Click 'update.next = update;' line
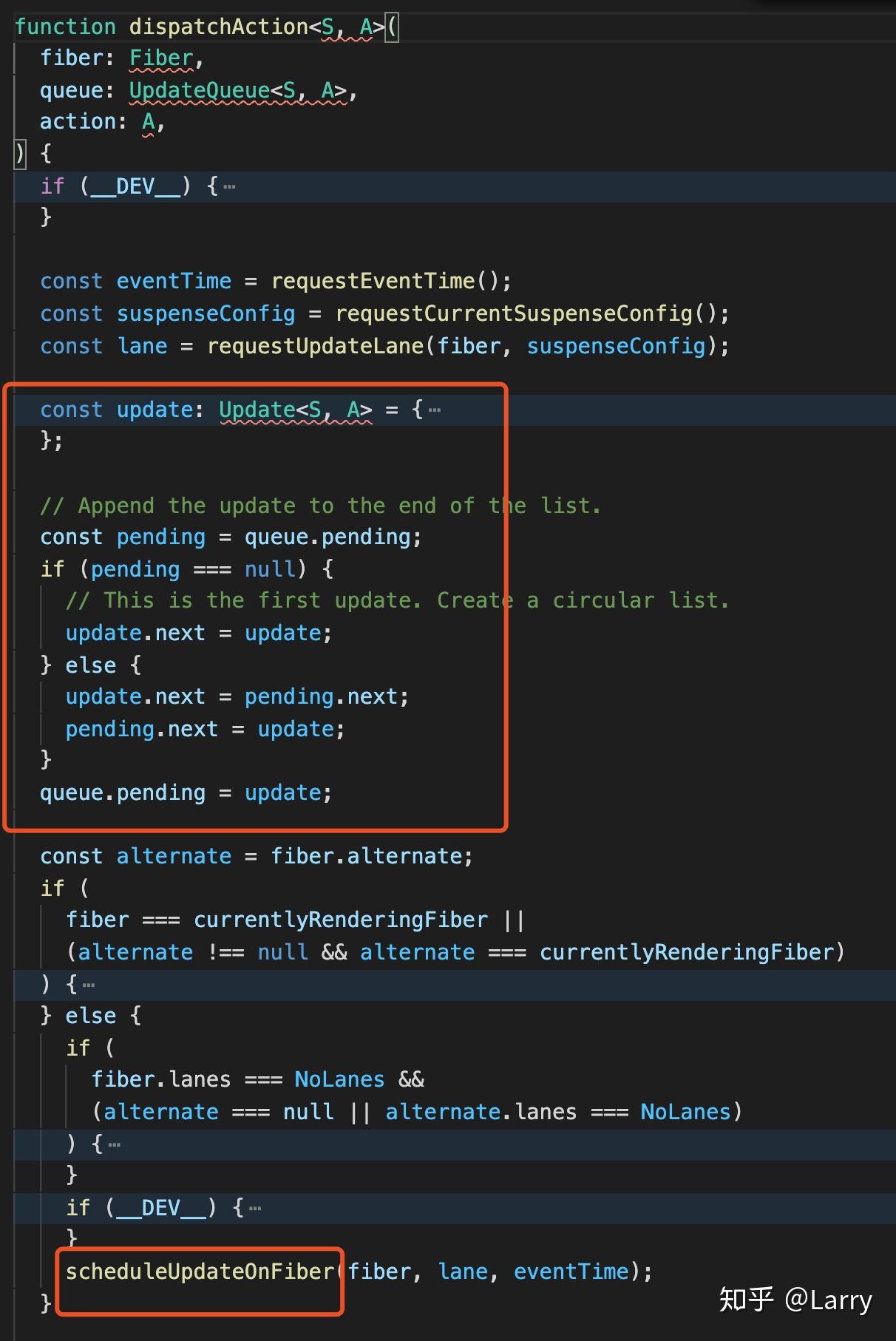896x1341 pixels. tap(199, 634)
